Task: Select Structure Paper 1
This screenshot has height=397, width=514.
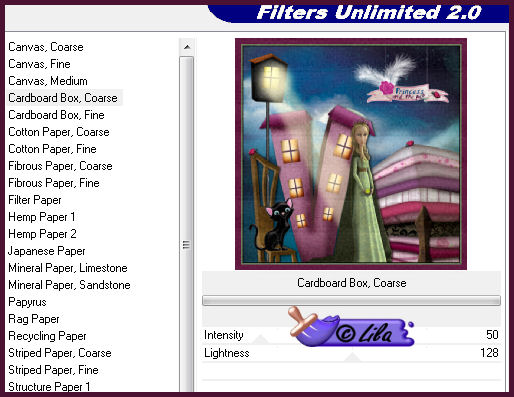Action: coord(49,387)
